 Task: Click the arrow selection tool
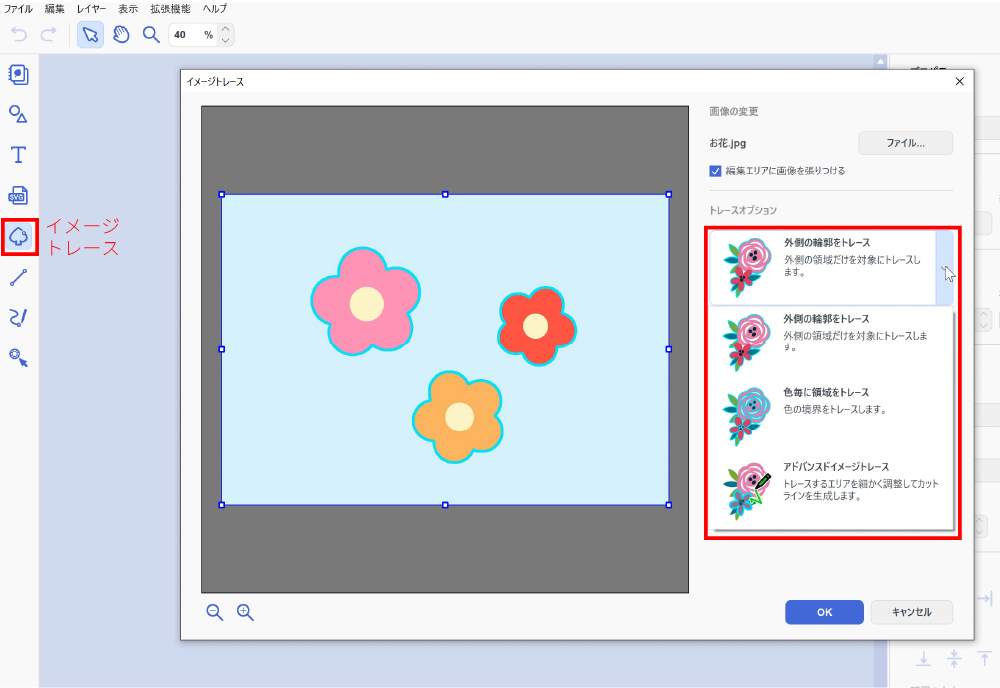90,35
